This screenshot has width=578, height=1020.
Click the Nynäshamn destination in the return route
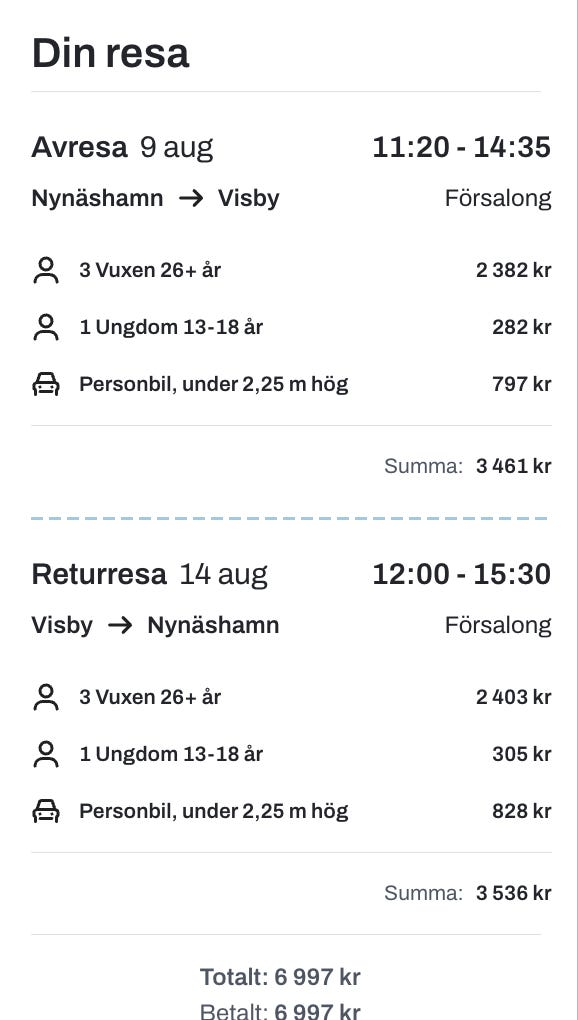point(213,625)
